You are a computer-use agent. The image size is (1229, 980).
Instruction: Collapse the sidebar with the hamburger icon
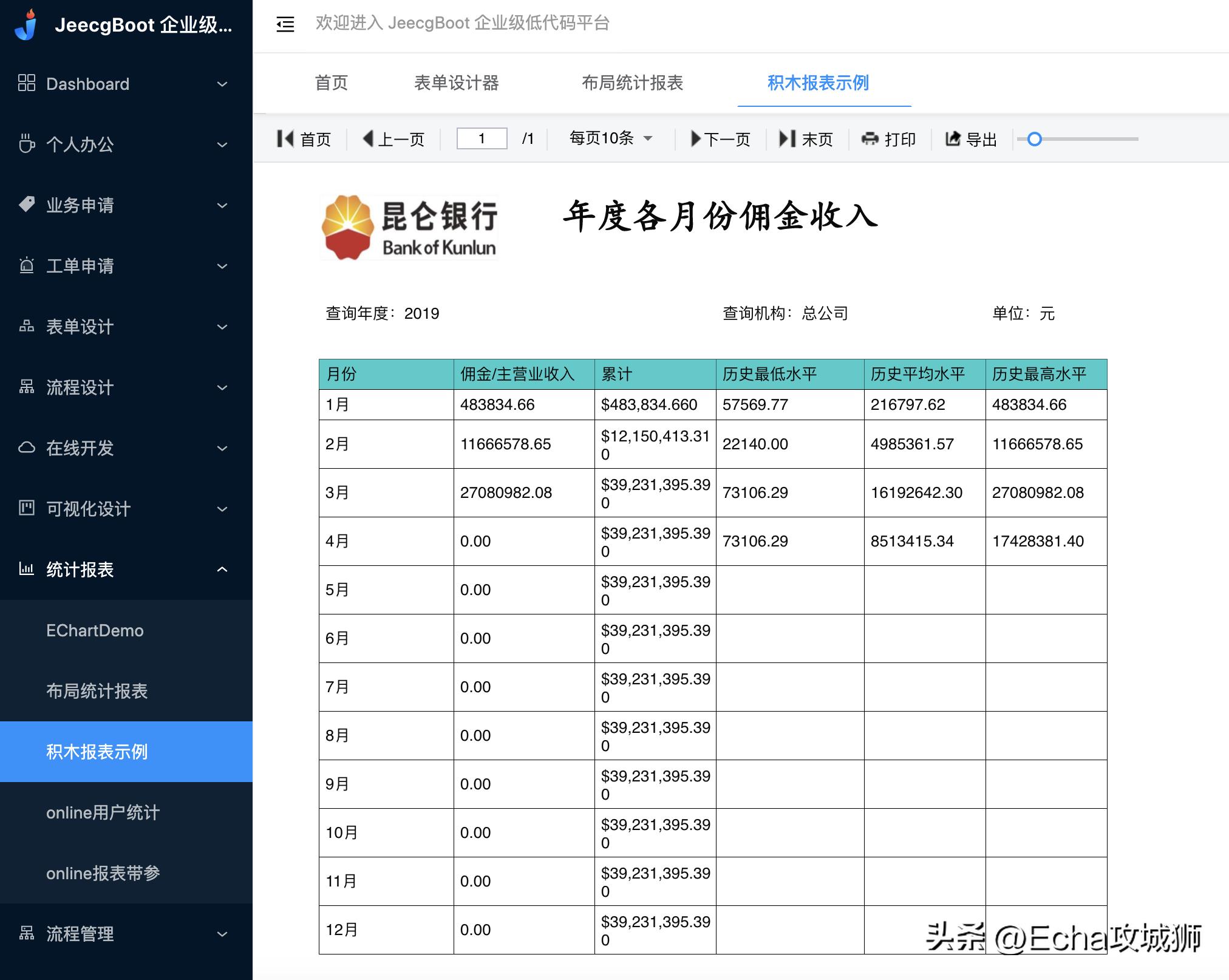[284, 24]
